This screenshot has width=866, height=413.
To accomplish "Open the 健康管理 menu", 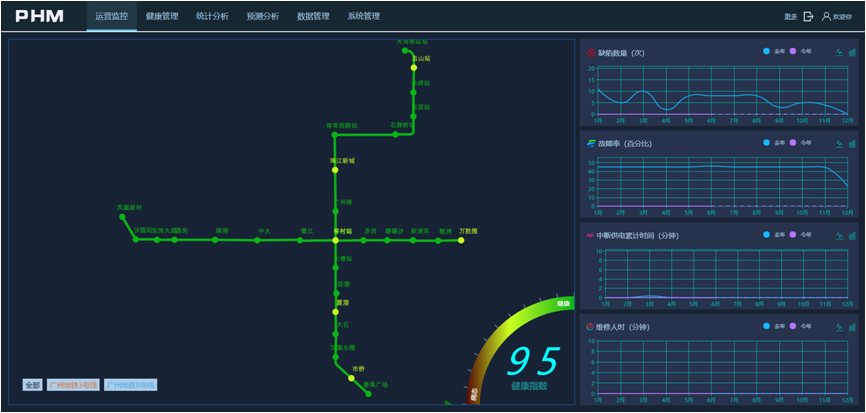I will [161, 16].
